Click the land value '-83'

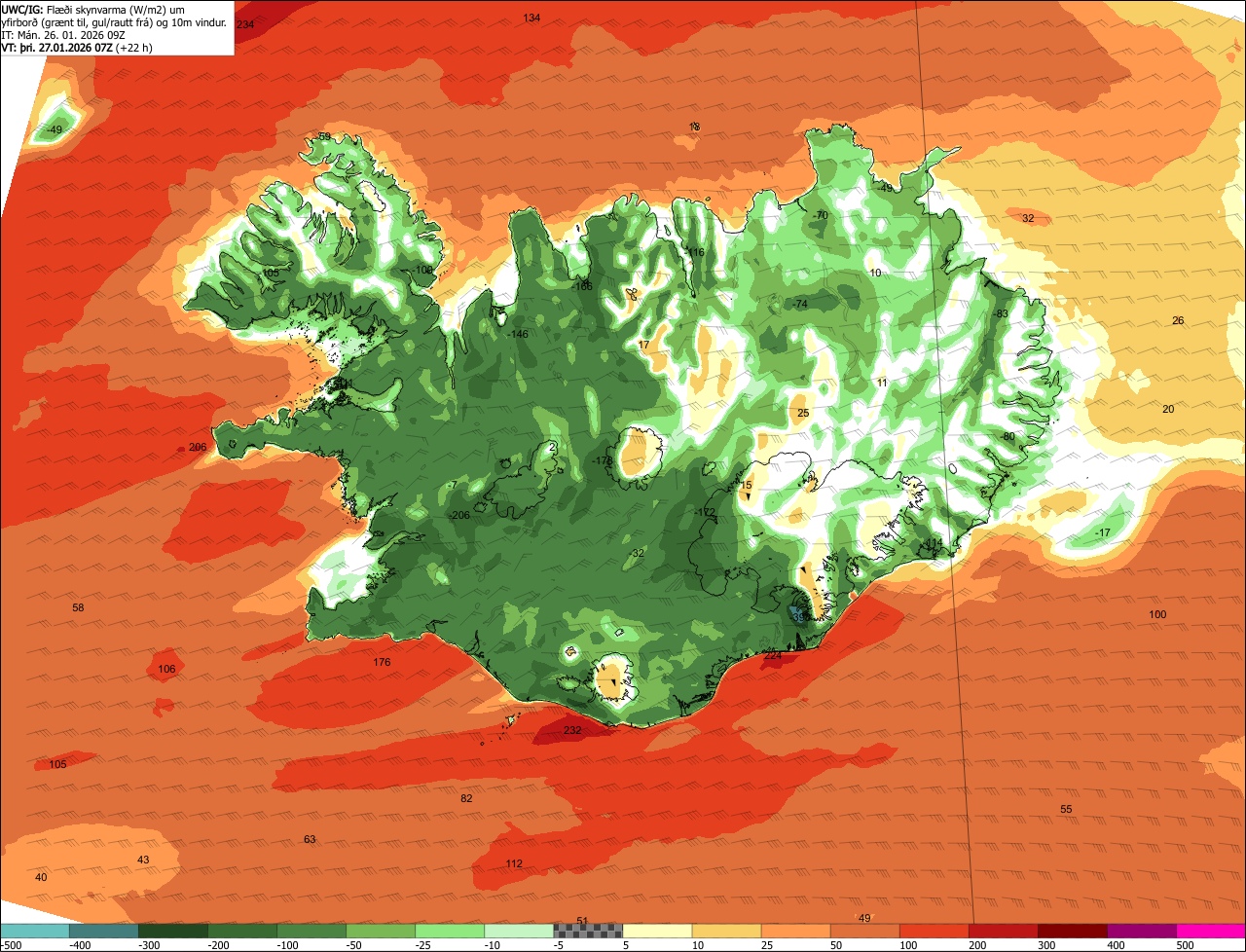tap(1000, 313)
